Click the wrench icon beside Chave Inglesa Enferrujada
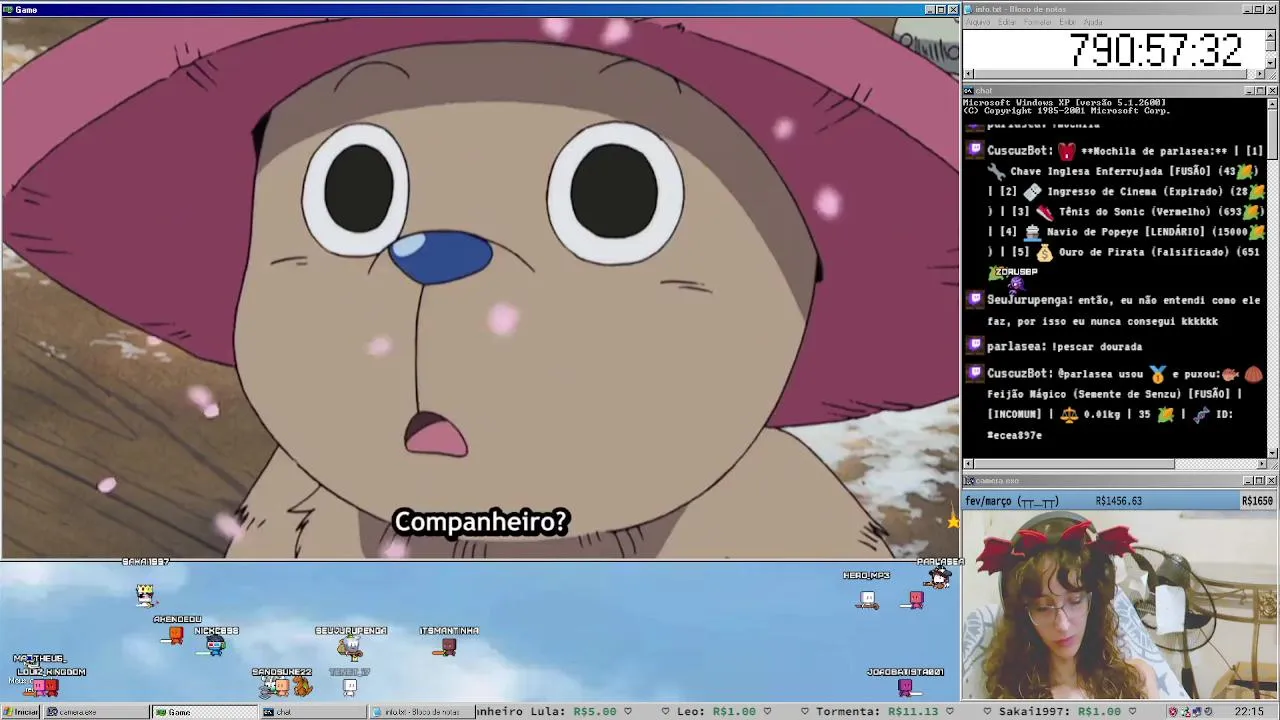The height and width of the screenshot is (720, 1280). click(996, 172)
